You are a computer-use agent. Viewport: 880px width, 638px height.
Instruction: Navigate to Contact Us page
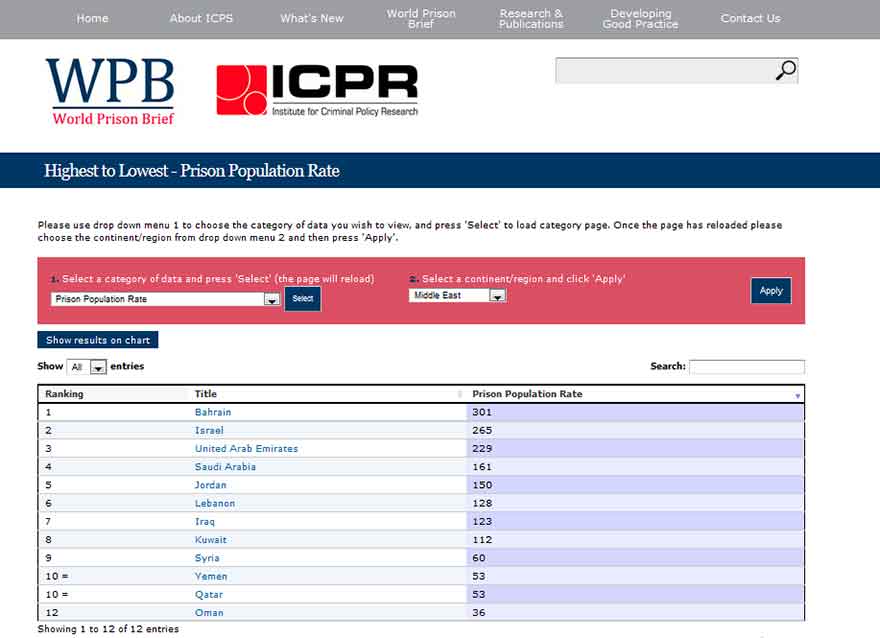[750, 18]
